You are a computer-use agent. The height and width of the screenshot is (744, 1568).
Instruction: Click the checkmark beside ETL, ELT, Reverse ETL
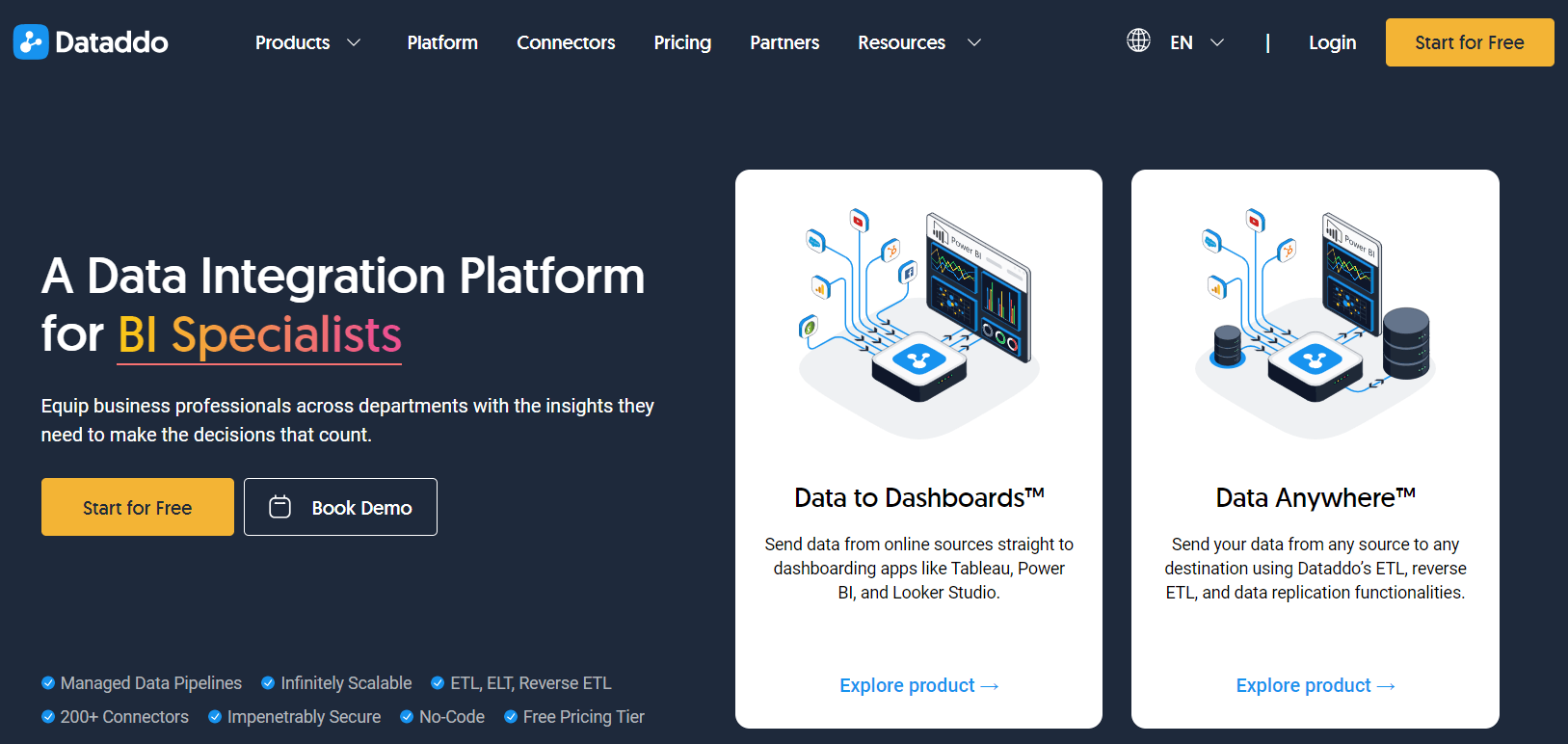pos(438,683)
